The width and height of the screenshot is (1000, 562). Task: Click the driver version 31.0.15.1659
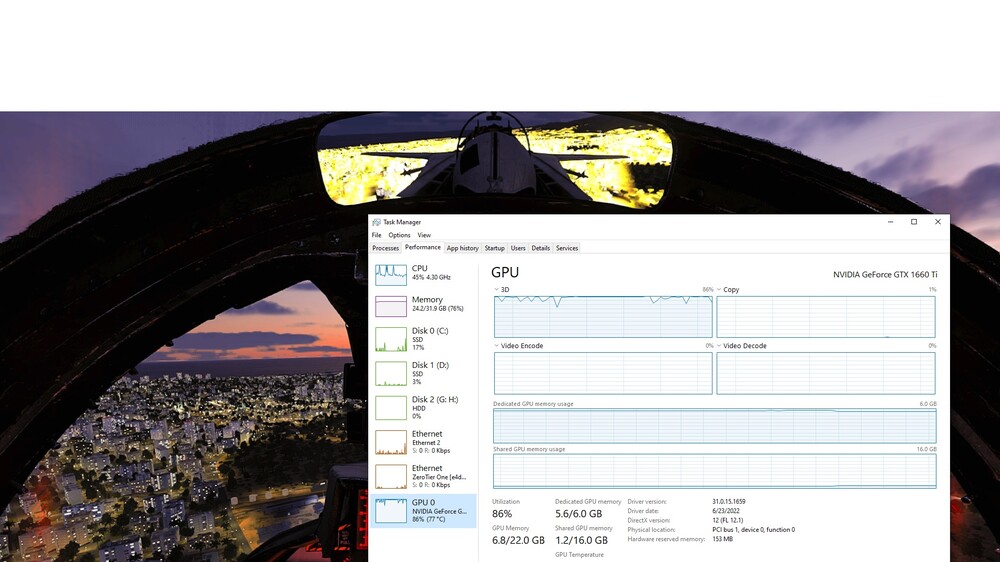click(728, 502)
